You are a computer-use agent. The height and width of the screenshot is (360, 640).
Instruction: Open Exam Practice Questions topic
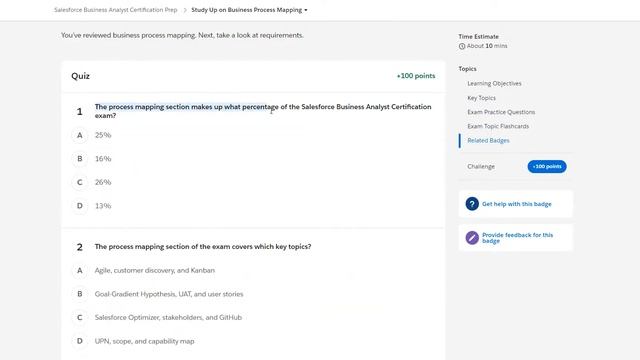(501, 112)
